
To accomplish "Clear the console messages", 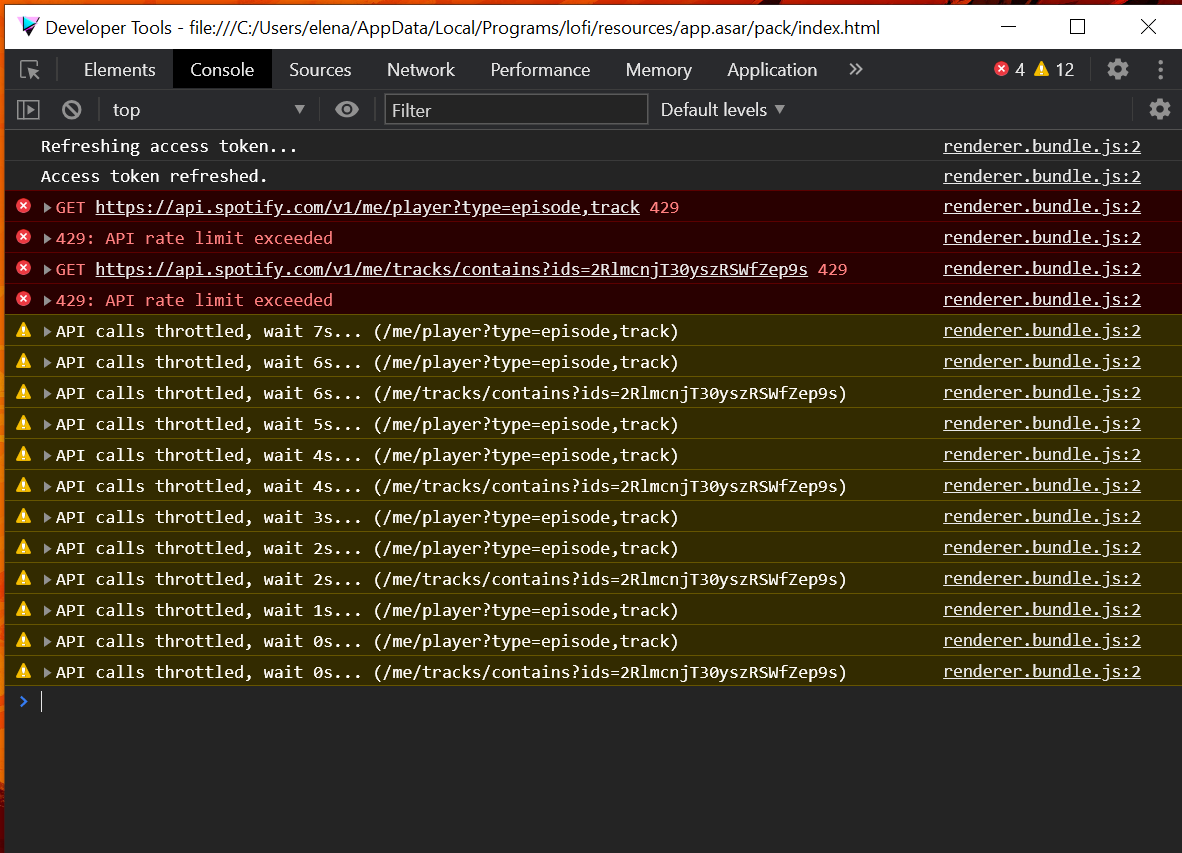I will pyautogui.click(x=71, y=110).
